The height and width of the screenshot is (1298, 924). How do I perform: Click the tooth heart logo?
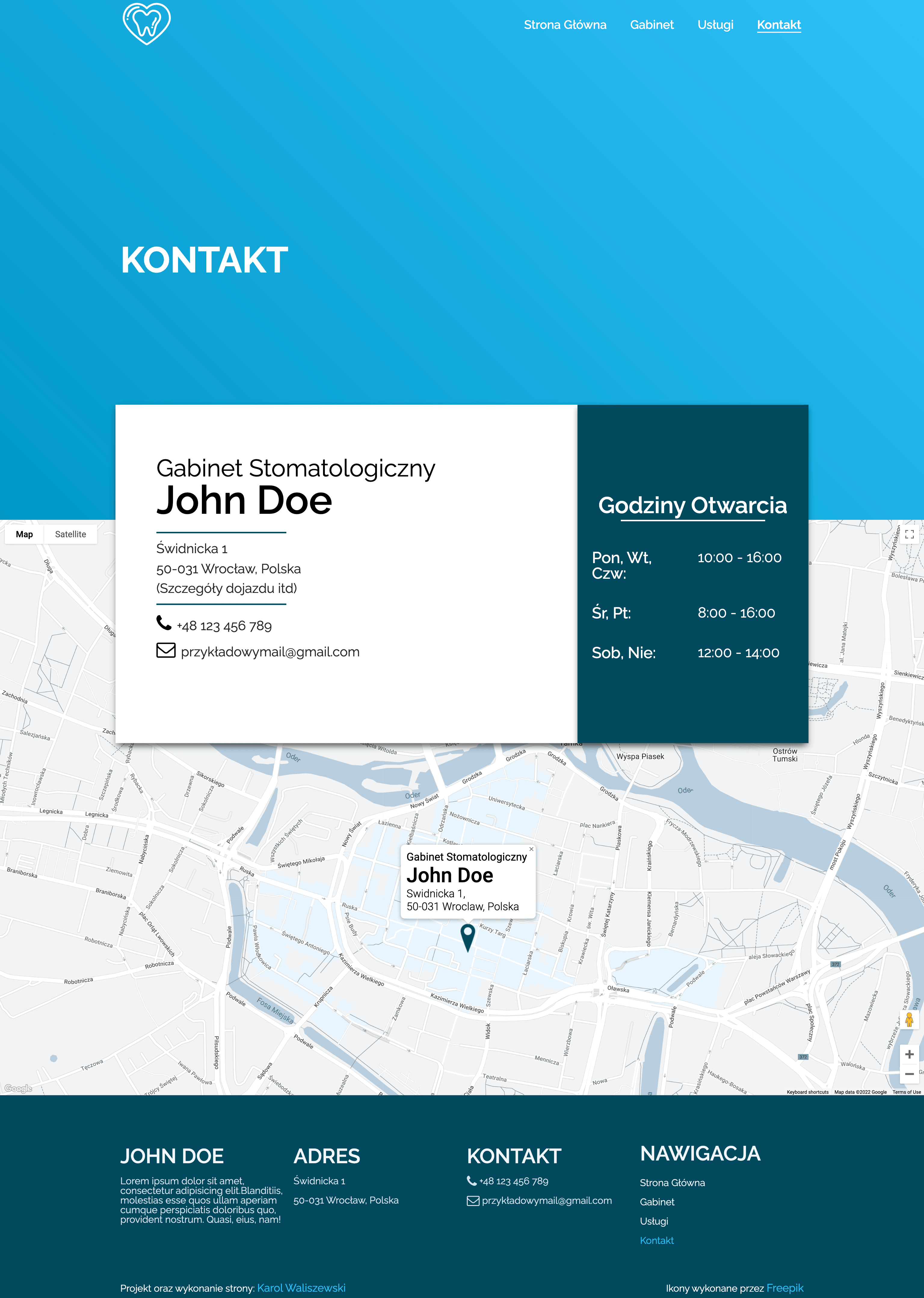146,23
